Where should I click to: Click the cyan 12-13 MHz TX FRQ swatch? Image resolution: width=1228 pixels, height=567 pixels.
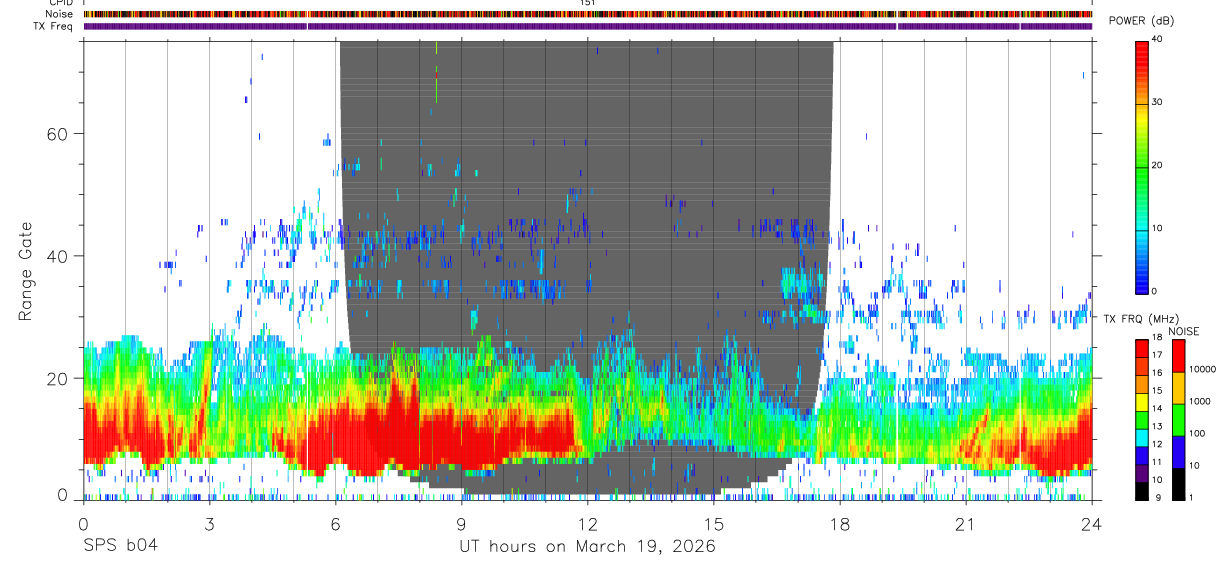(x=1141, y=438)
